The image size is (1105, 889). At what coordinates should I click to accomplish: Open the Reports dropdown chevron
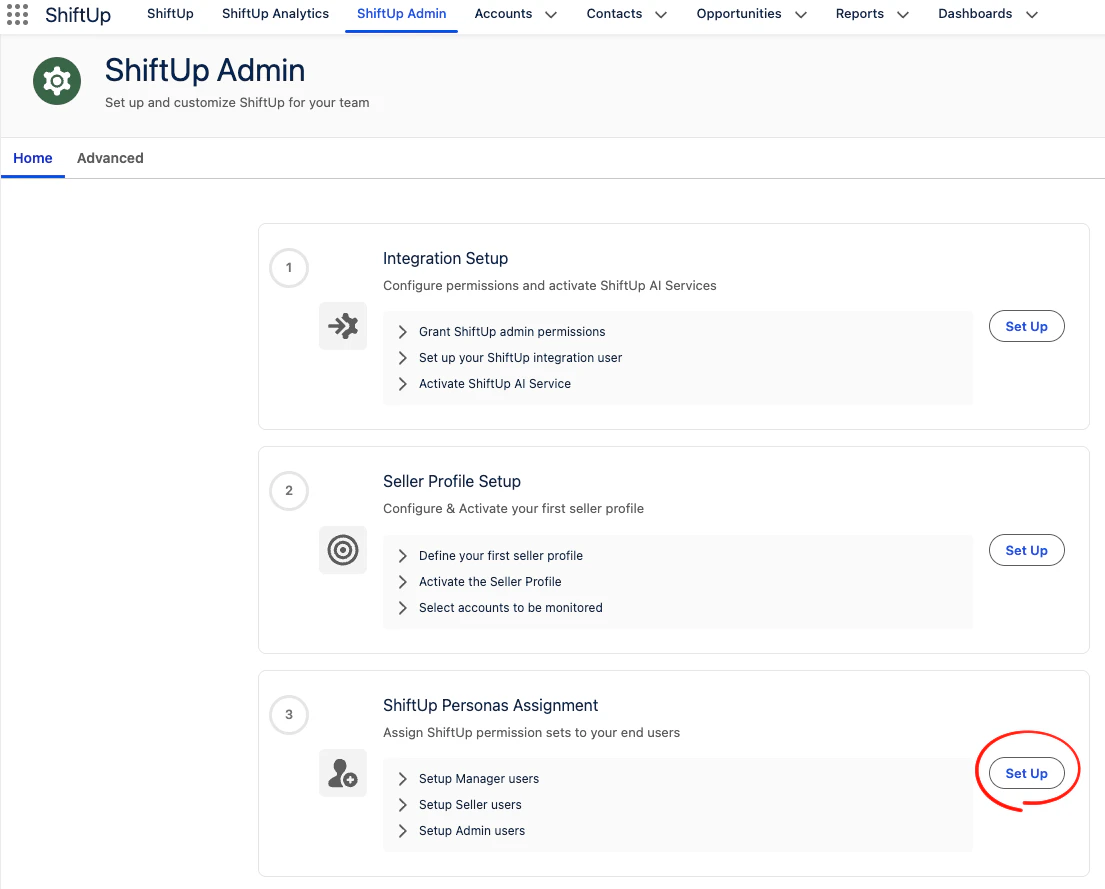(x=903, y=15)
